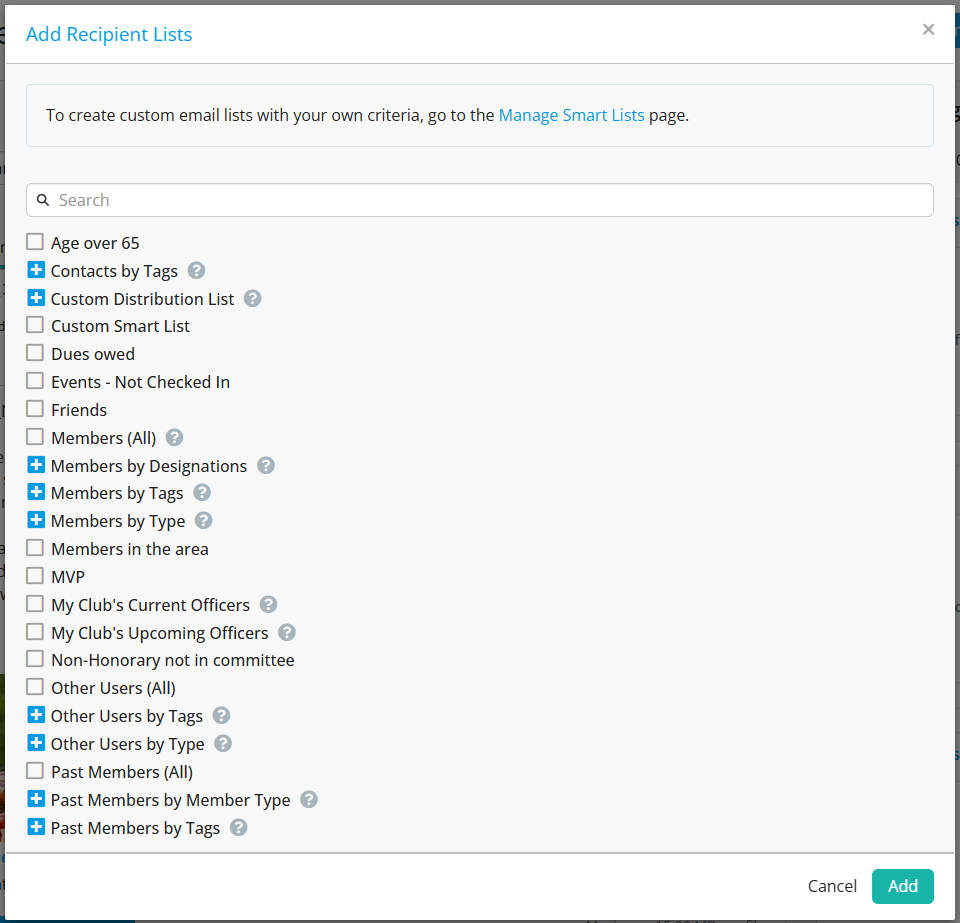Open help for Past Members by Member Type
This screenshot has height=923, width=960.
pos(309,800)
